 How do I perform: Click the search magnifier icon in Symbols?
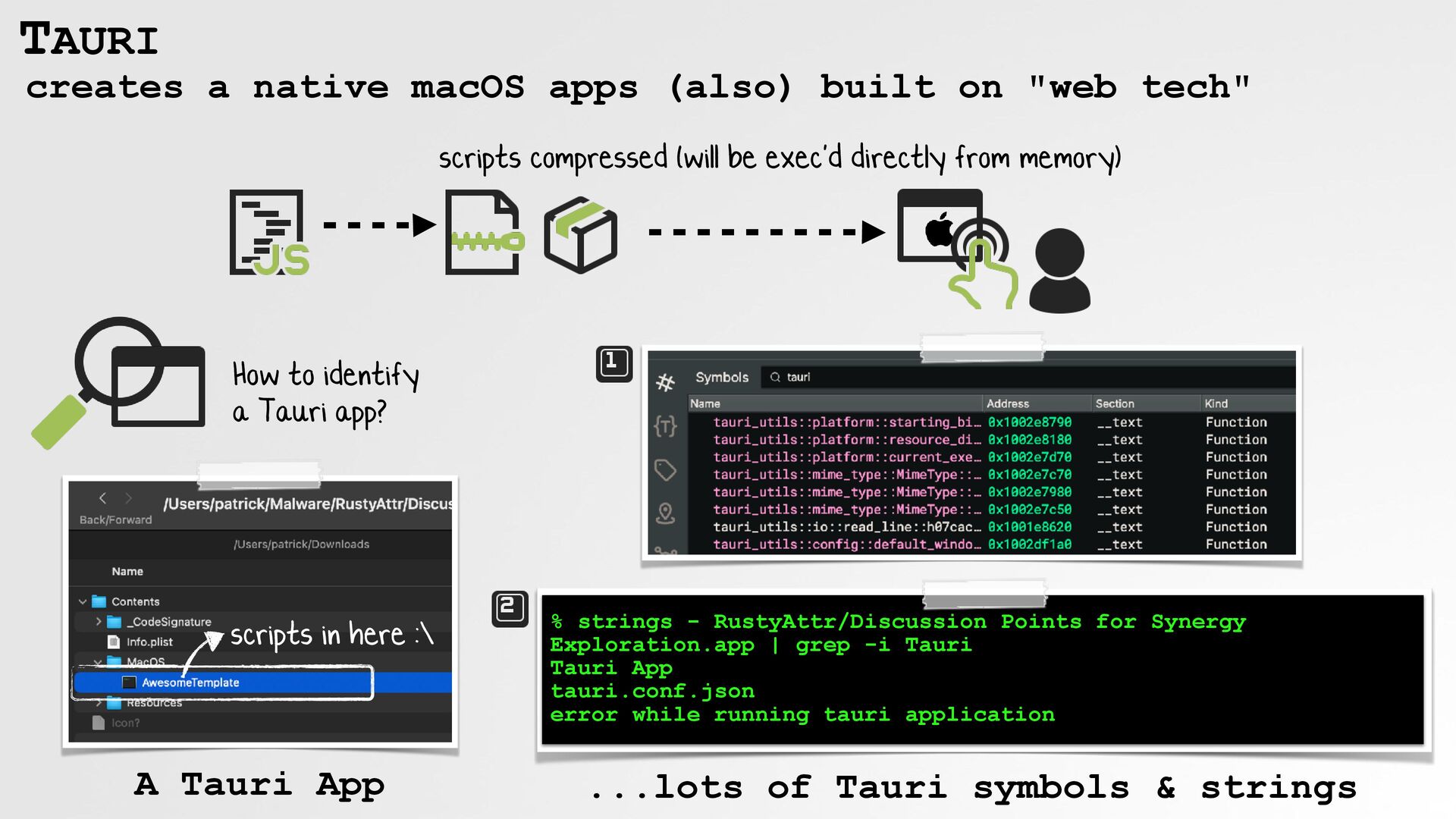pyautogui.click(x=775, y=377)
